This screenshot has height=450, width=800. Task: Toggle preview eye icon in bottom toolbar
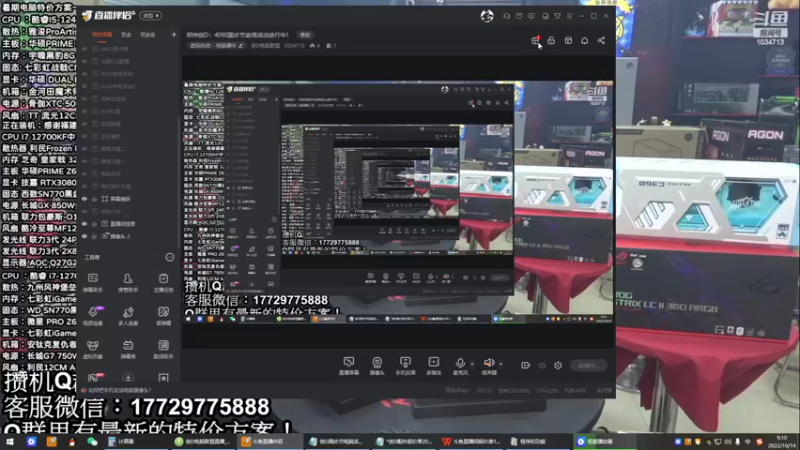pyautogui.click(x=542, y=365)
